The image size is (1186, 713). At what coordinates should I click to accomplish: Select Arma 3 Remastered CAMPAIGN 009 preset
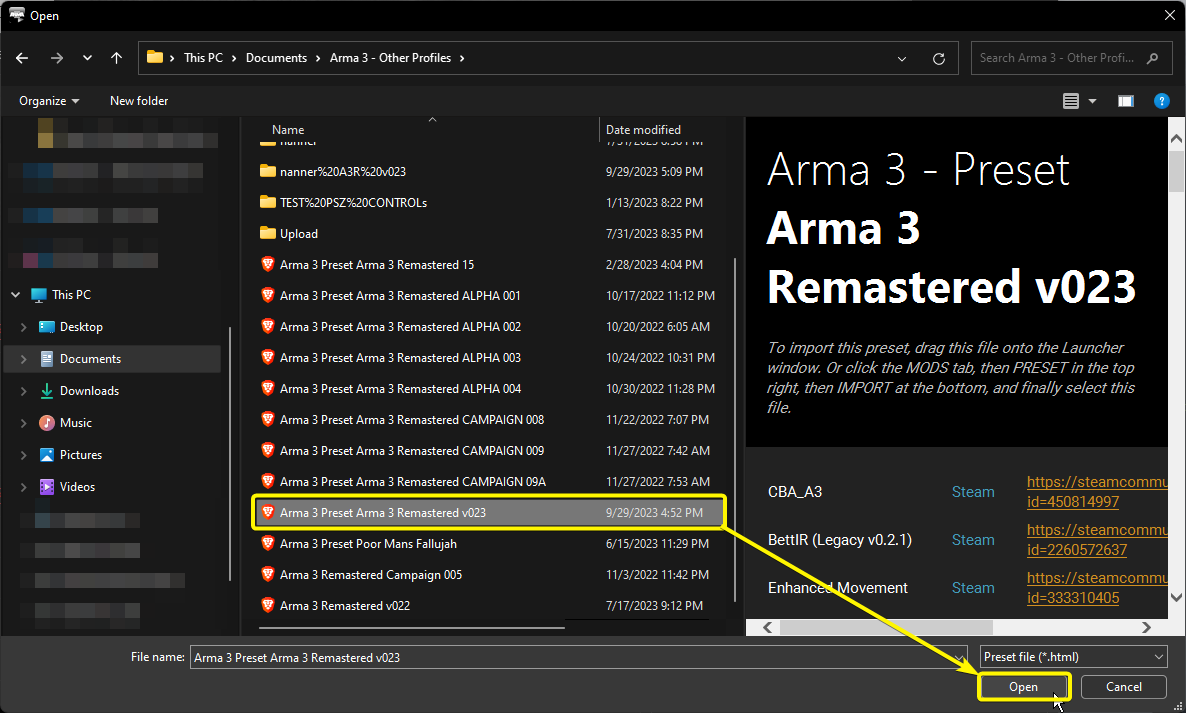(411, 451)
